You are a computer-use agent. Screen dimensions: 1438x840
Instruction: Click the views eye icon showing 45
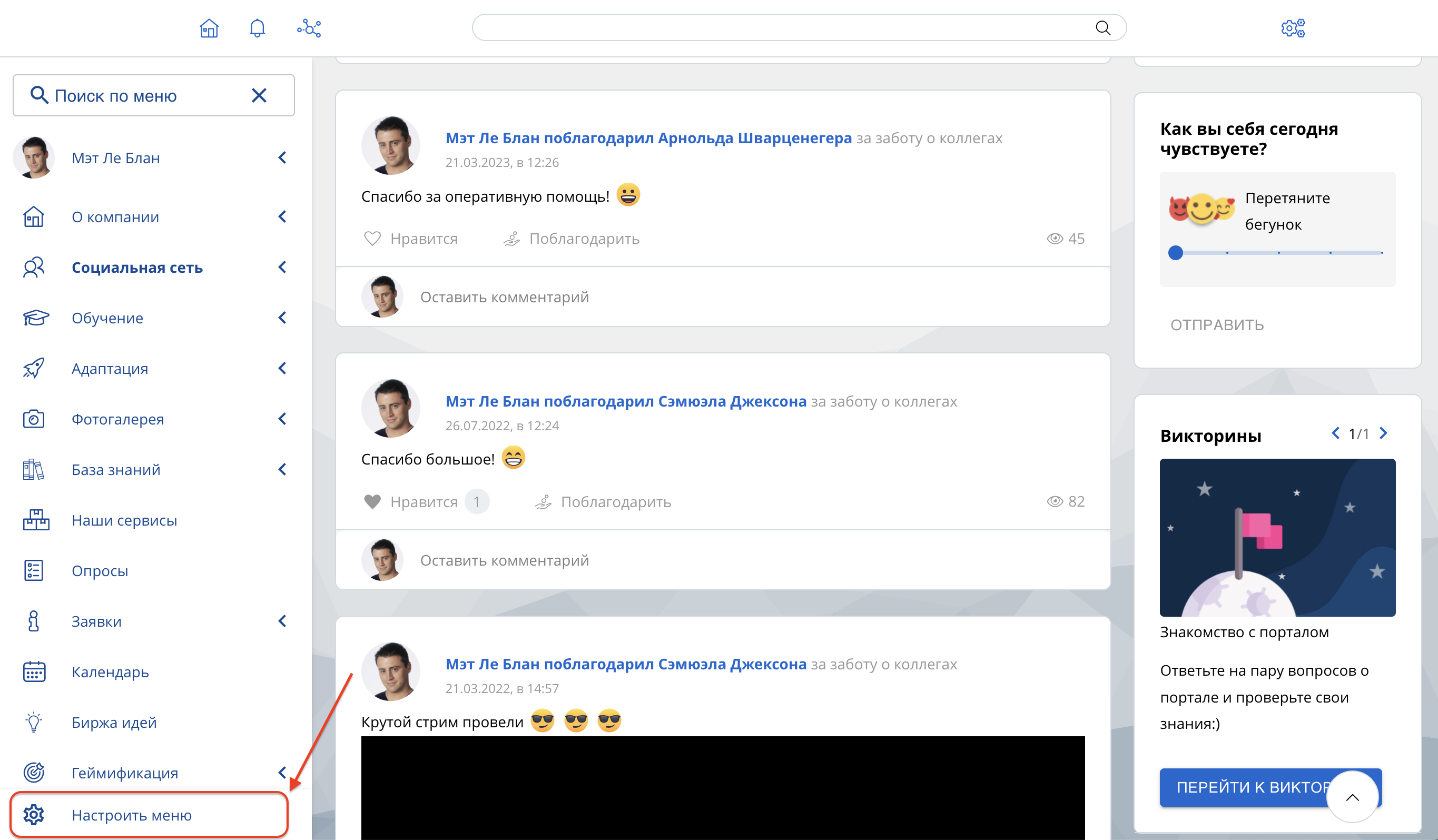1055,239
